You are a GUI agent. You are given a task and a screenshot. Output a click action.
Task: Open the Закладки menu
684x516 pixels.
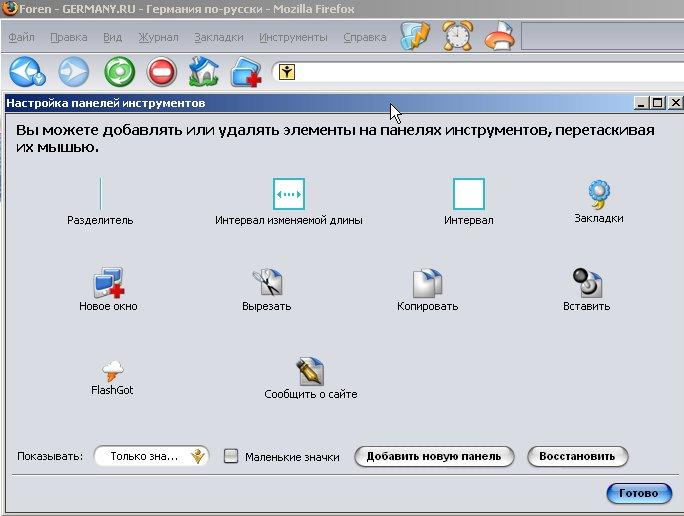(x=219, y=38)
